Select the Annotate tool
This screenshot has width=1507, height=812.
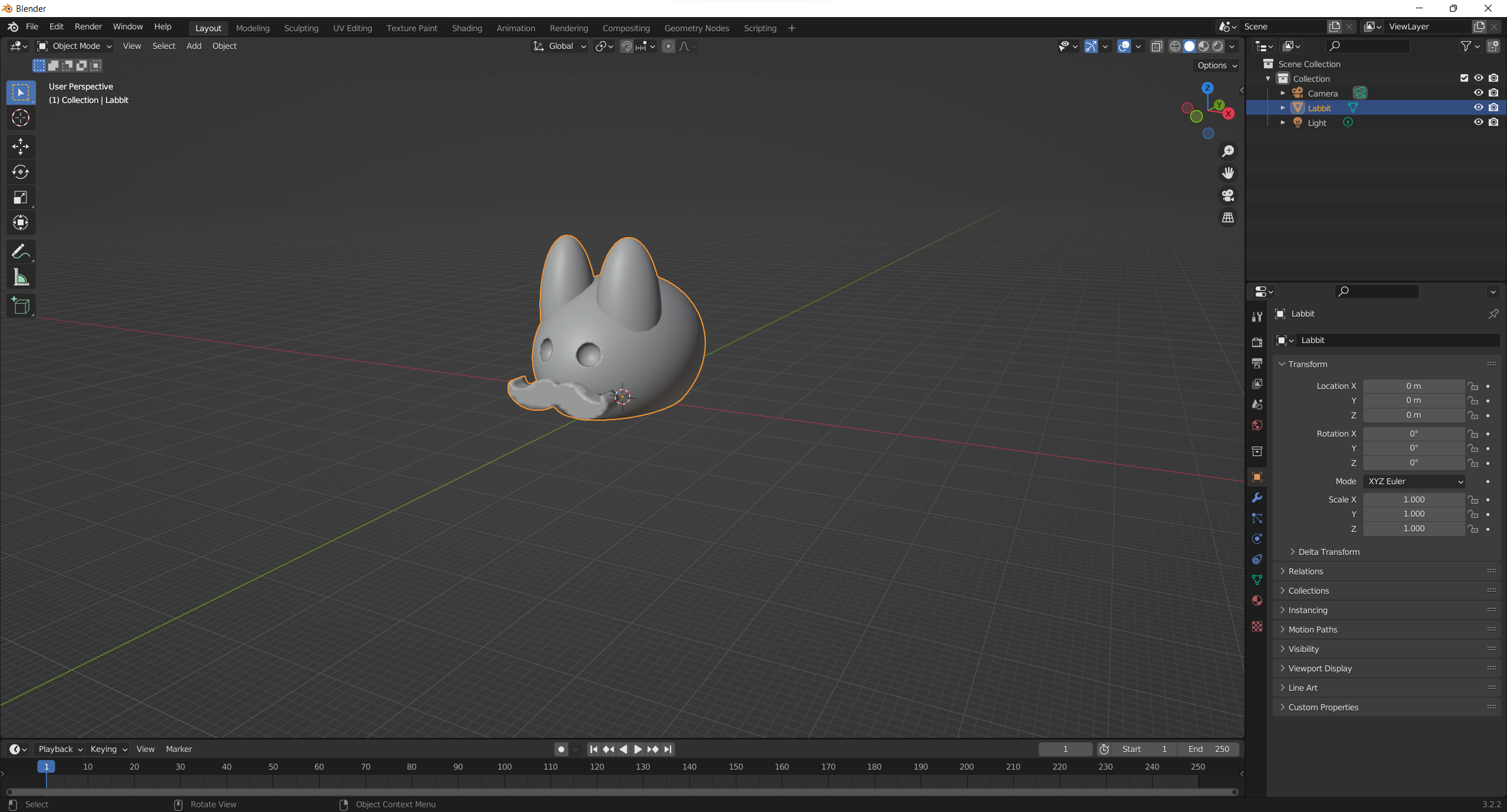click(21, 251)
